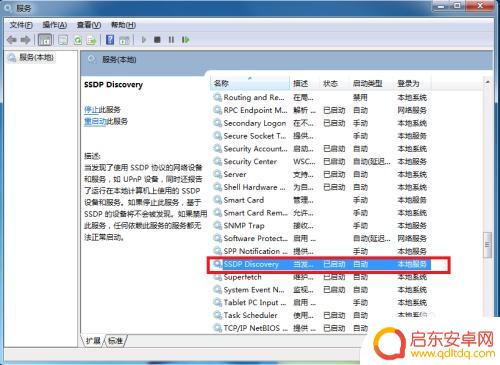Switch to the 扩展 tab
Screen dimensions: 500x365
(x=93, y=341)
